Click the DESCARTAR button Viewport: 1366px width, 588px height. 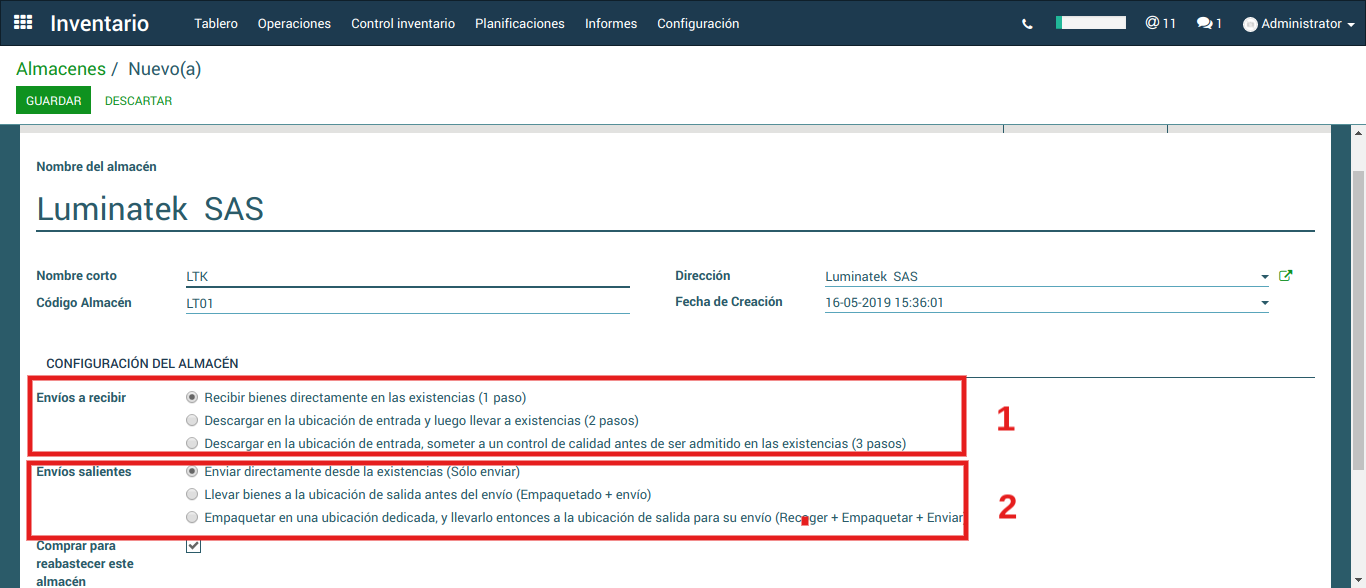pyautogui.click(x=138, y=101)
